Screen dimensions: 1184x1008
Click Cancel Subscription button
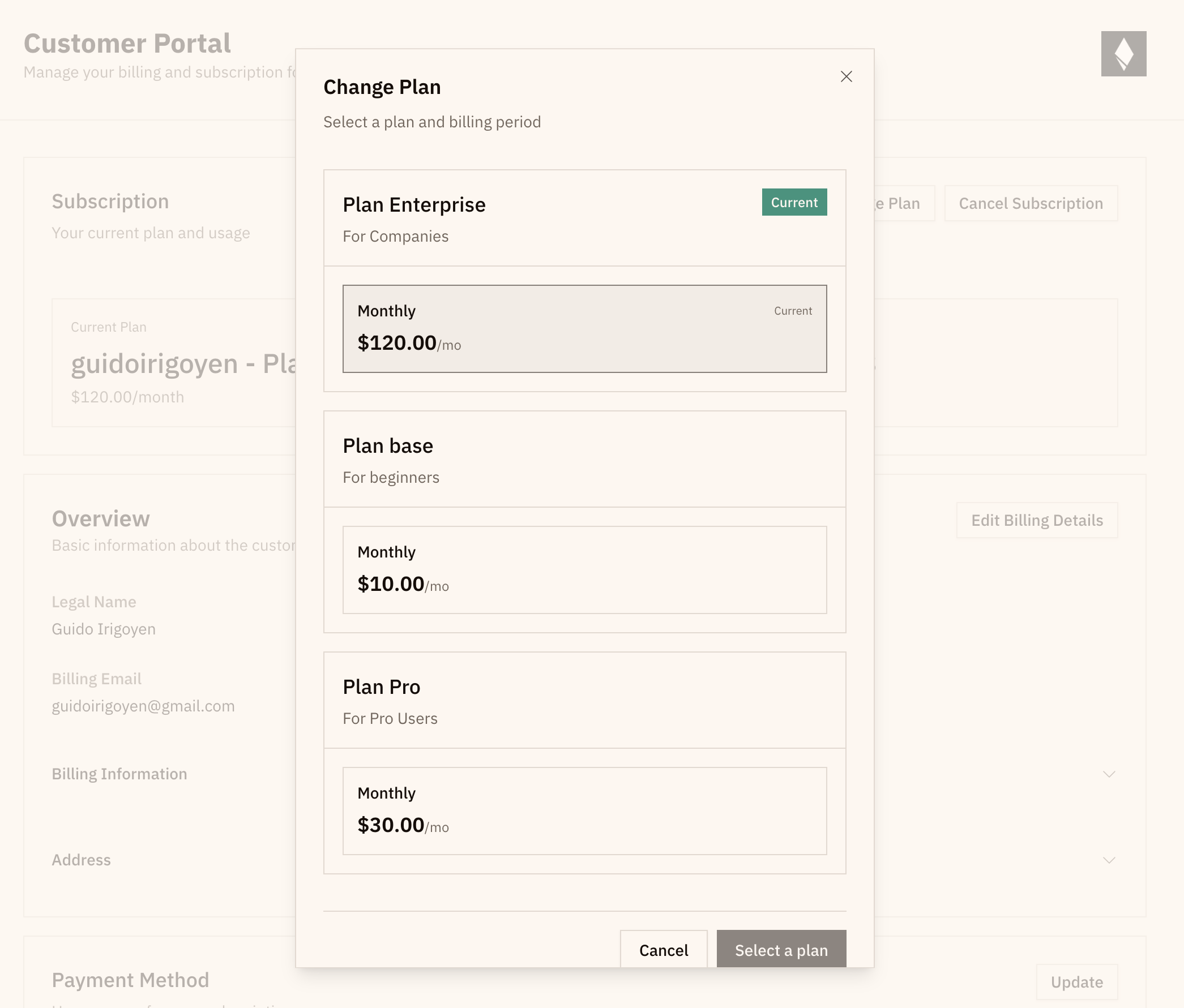click(x=1031, y=203)
